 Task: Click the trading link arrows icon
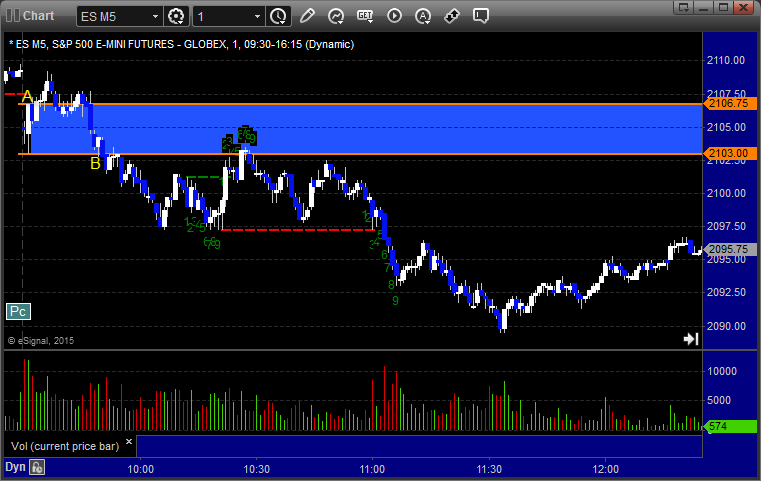point(452,16)
